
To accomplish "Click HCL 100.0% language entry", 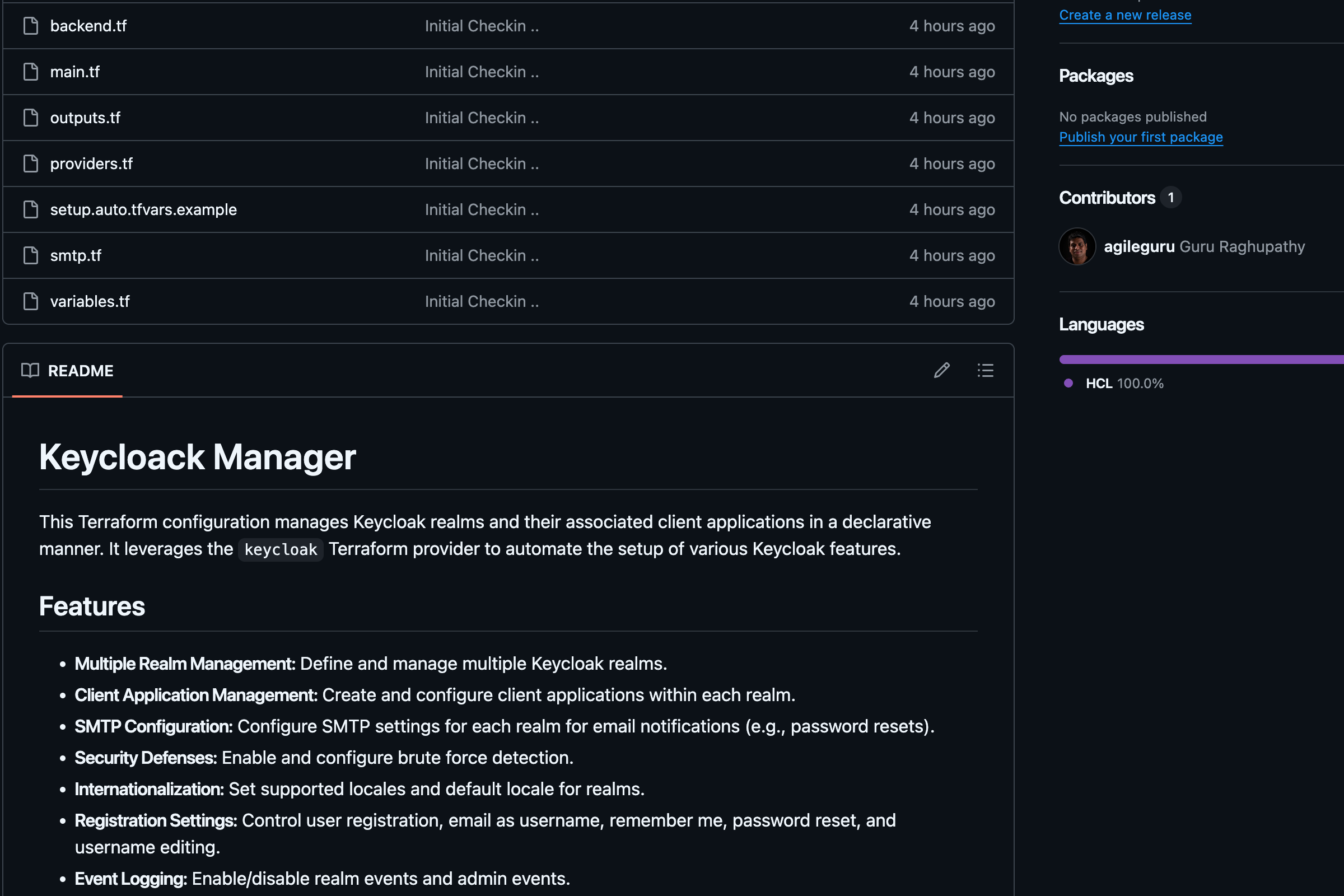I will [x=1123, y=384].
